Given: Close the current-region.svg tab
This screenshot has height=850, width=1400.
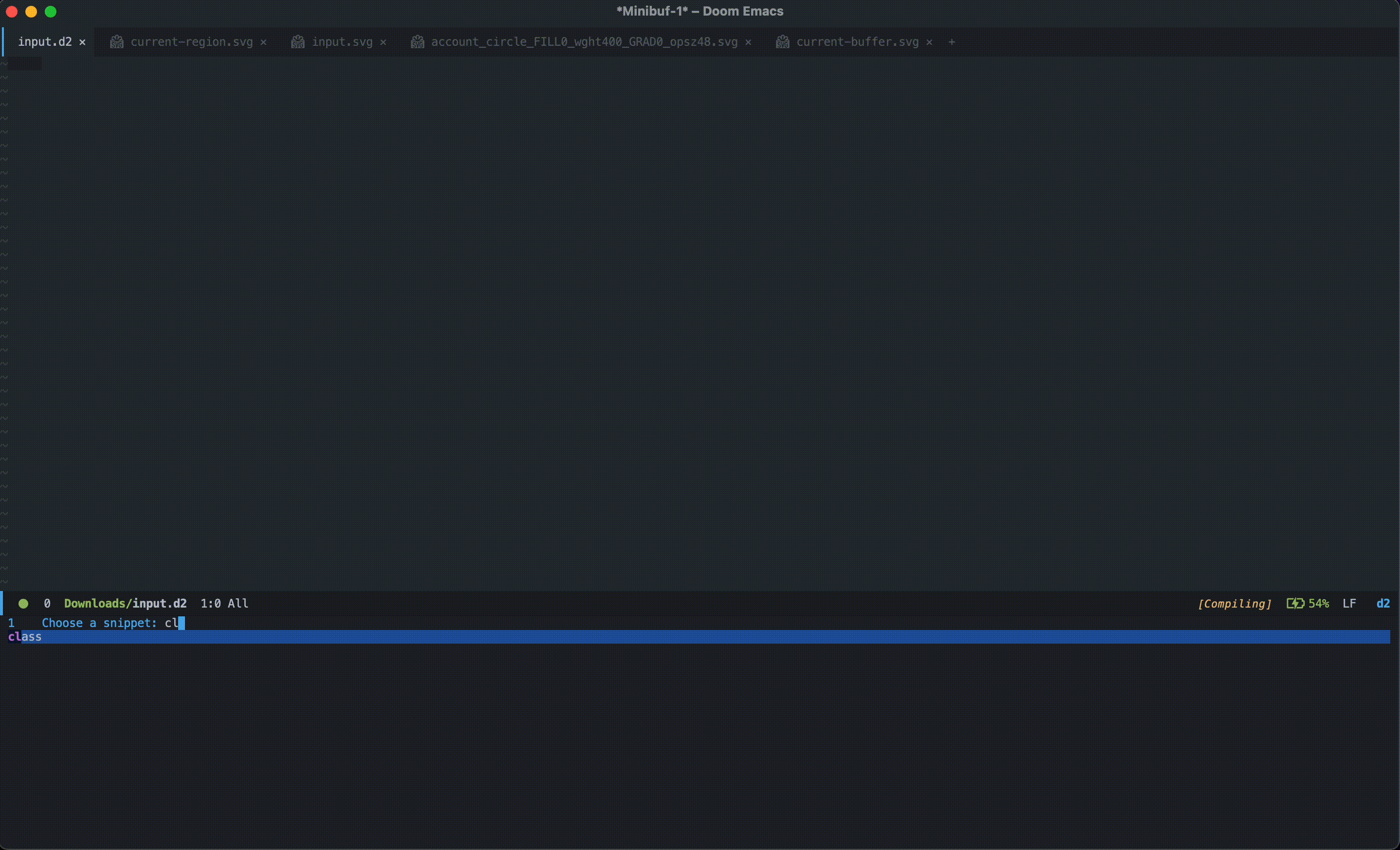Looking at the screenshot, I should click(263, 42).
